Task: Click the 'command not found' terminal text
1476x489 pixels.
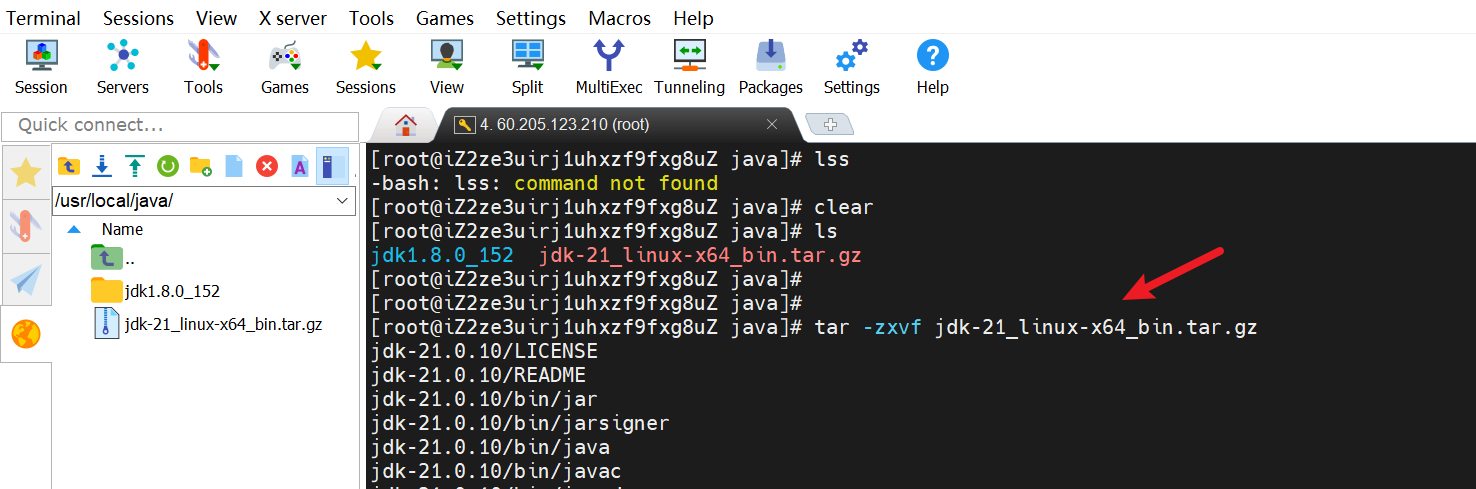Action: click(x=616, y=183)
